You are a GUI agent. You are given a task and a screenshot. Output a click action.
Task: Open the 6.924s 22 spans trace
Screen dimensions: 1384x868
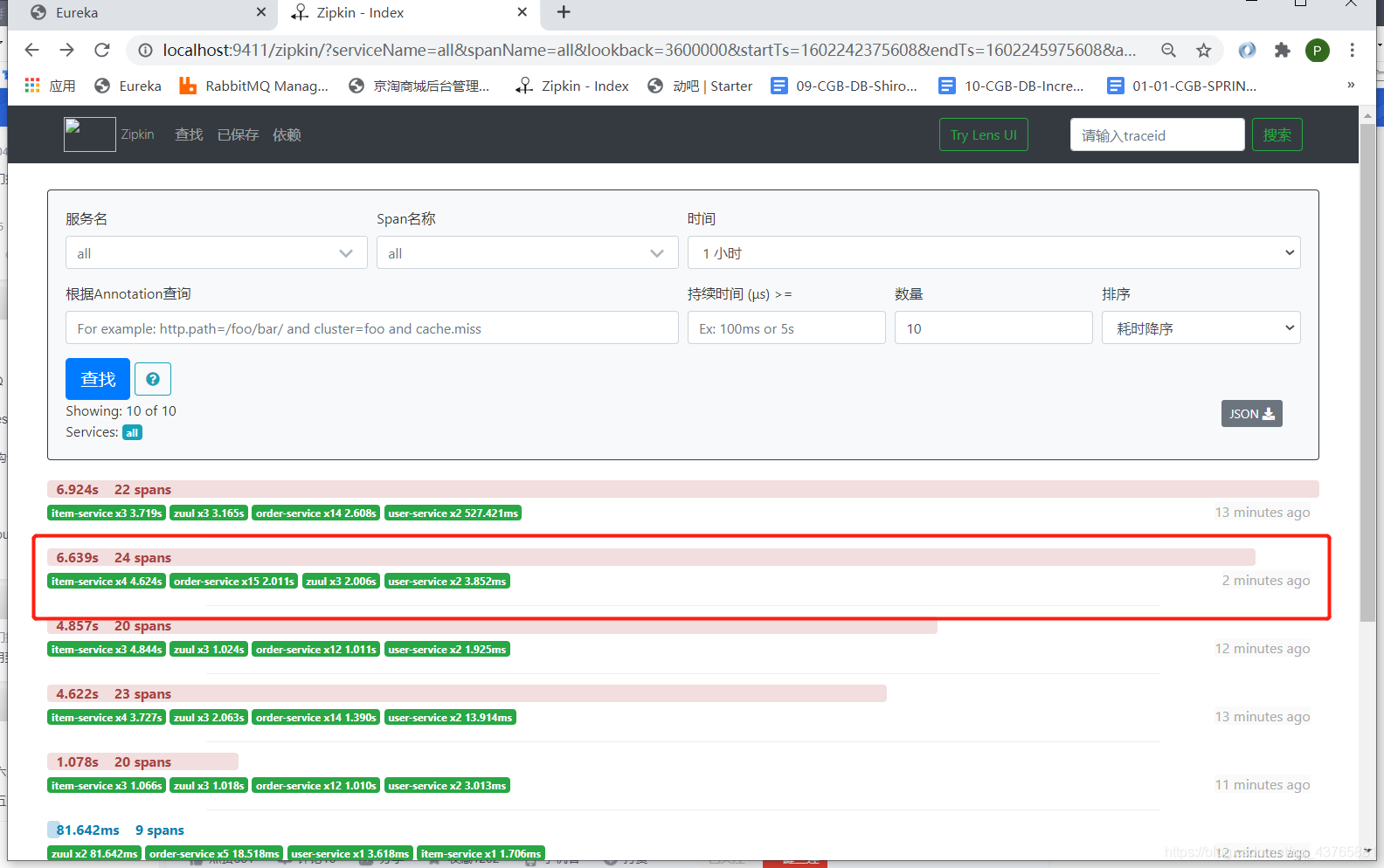tap(683, 489)
